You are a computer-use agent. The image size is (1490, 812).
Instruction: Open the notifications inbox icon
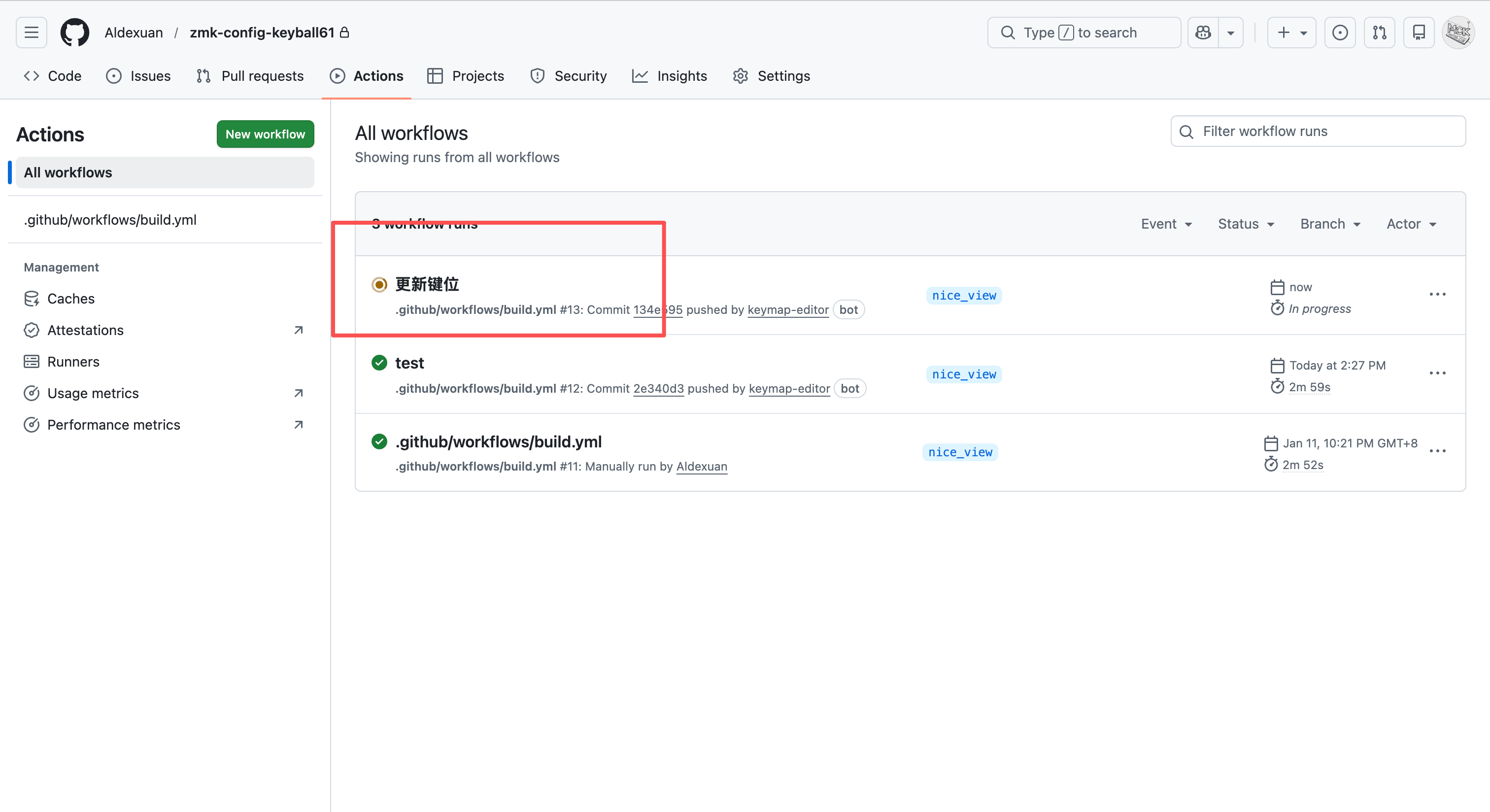pyautogui.click(x=1419, y=33)
